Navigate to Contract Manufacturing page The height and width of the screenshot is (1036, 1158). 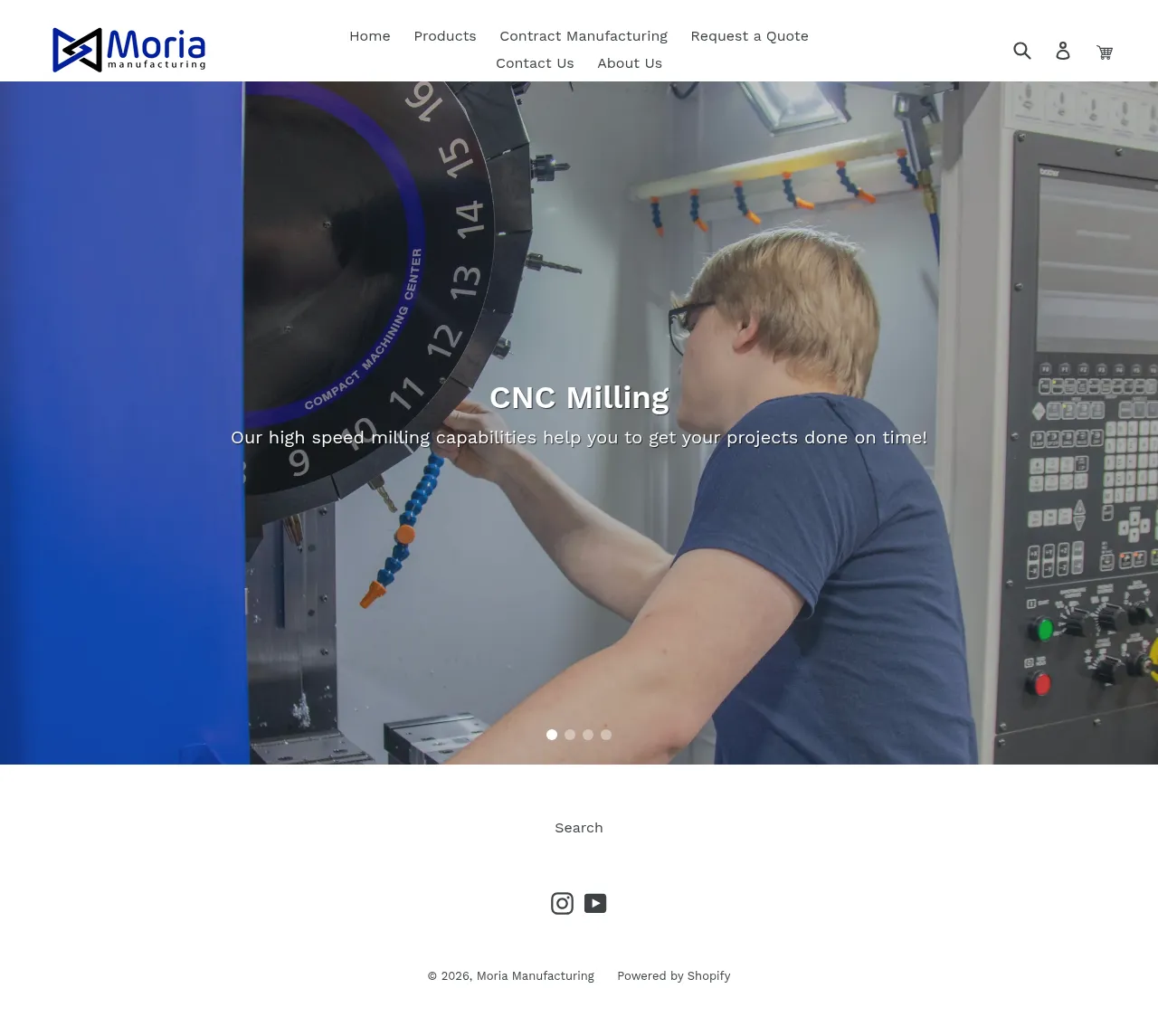(x=584, y=36)
